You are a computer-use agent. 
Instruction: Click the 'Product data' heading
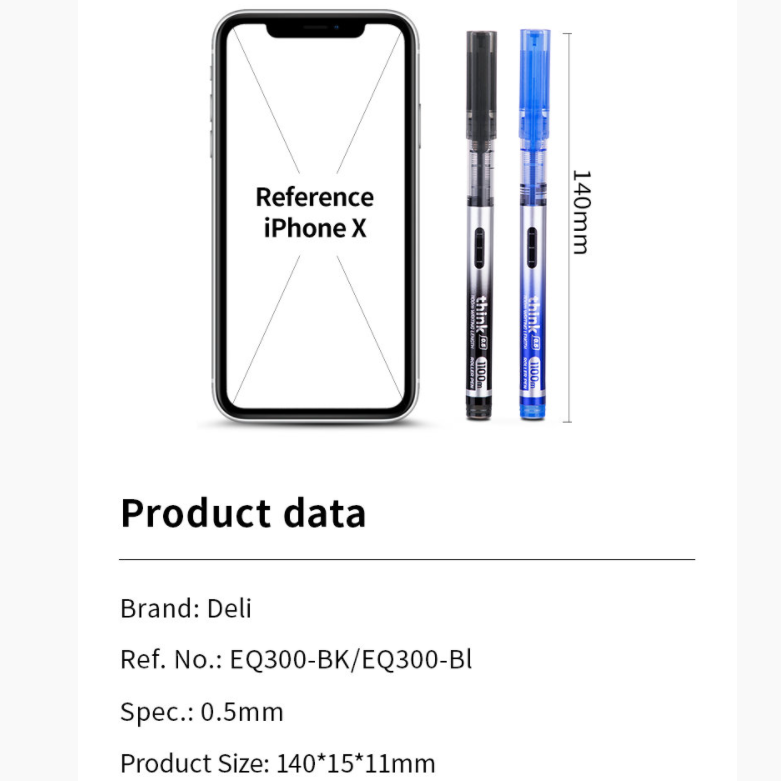pos(243,513)
